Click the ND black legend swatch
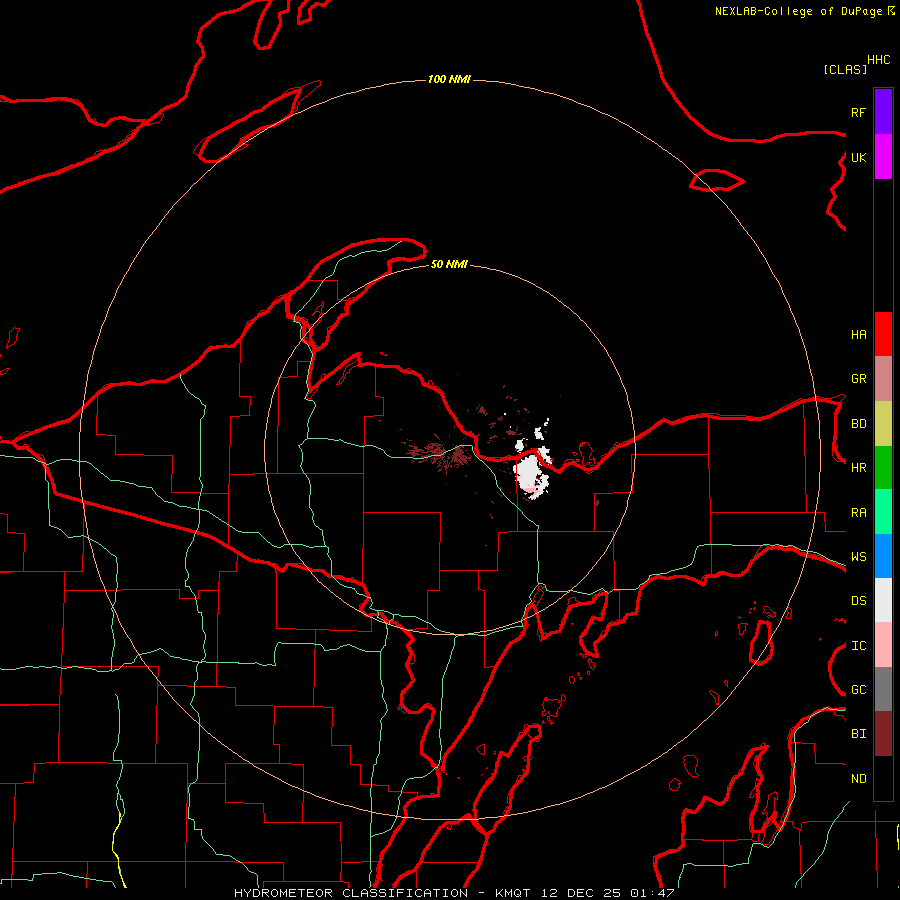 click(x=883, y=778)
